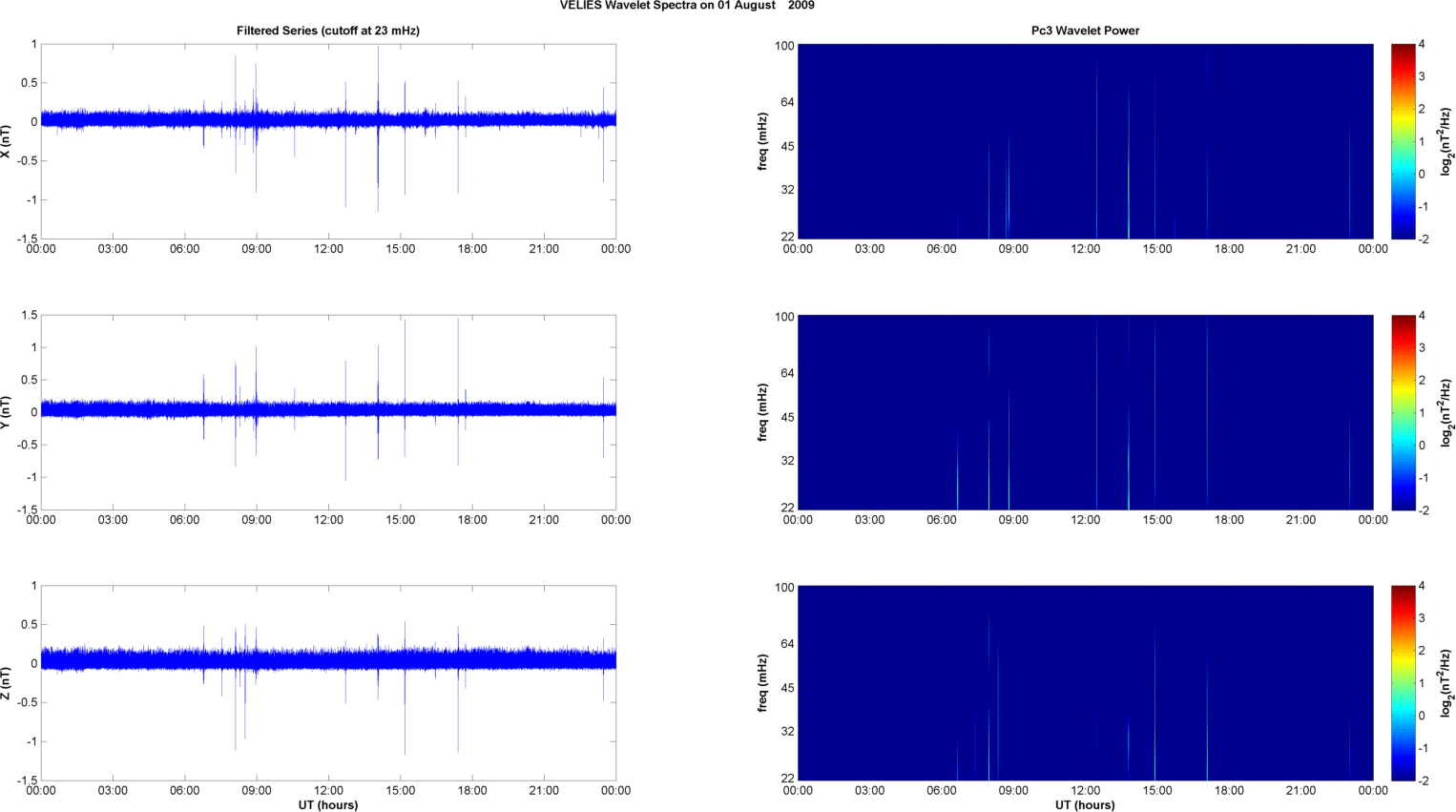This screenshot has width=1456, height=812.
Task: Click the X component Pc3 wavelet spectrogram
Action: click(x=1085, y=141)
